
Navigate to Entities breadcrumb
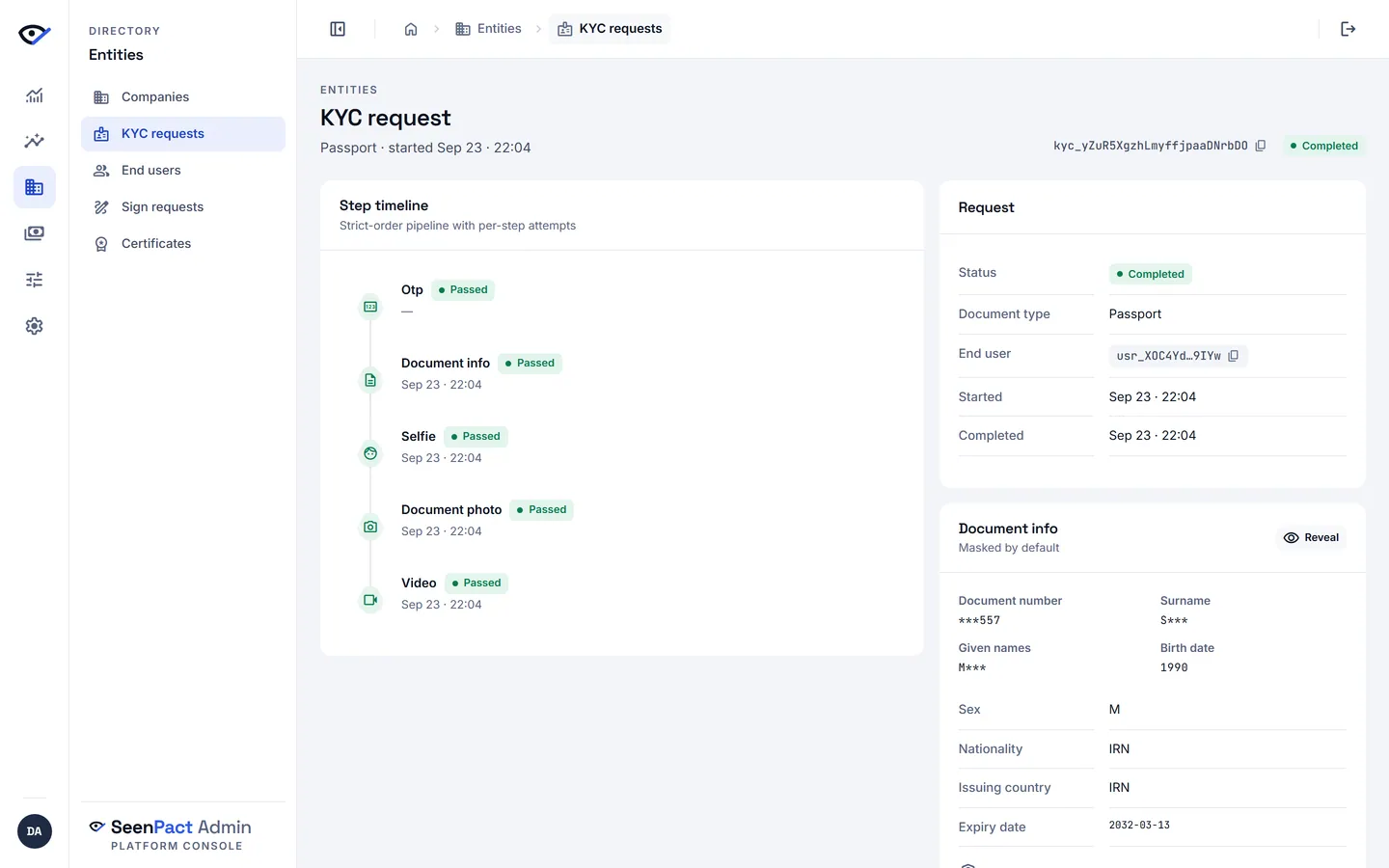(488, 29)
